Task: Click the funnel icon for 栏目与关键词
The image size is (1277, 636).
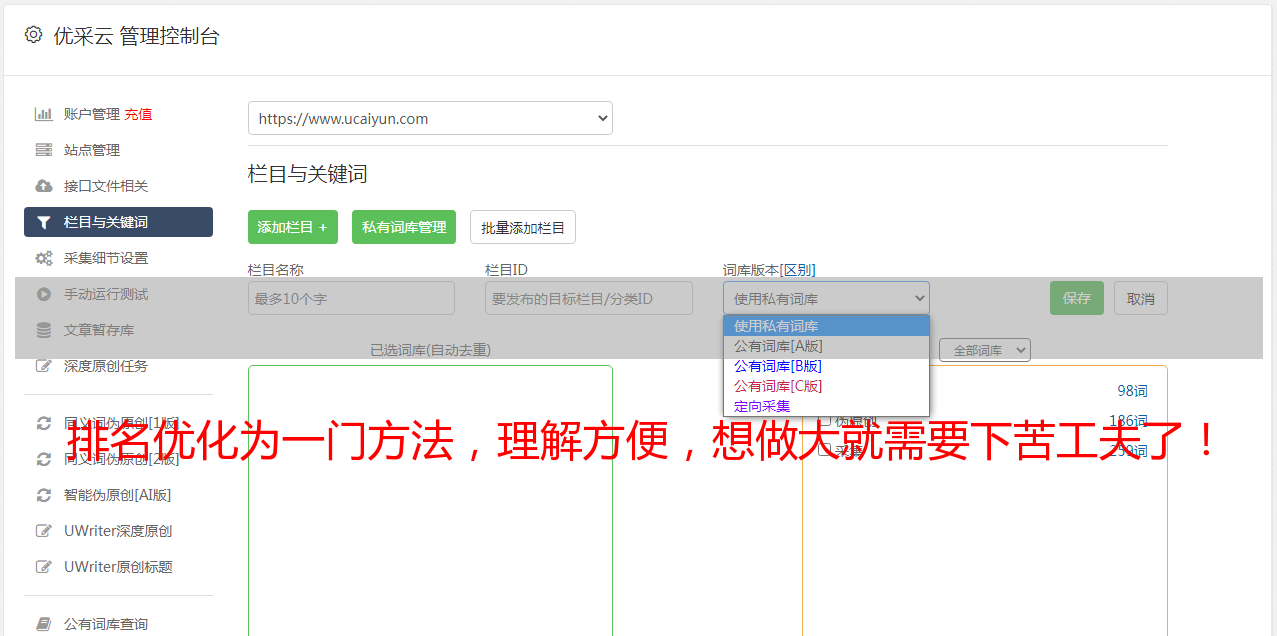Action: click(44, 222)
